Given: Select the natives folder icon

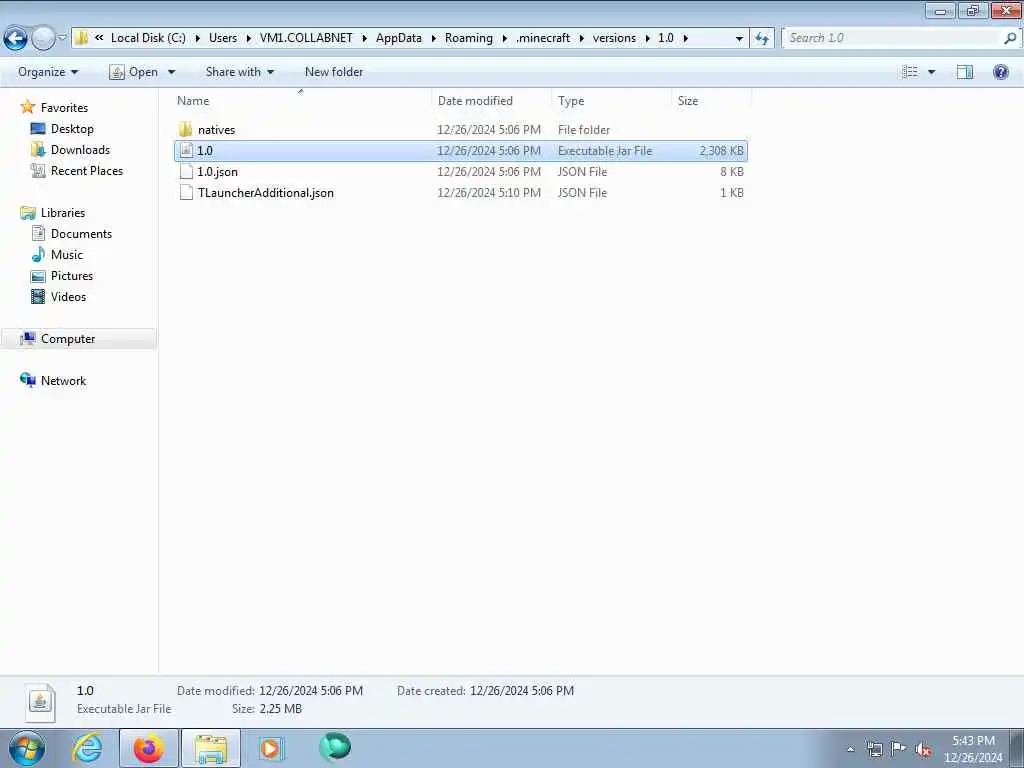Looking at the screenshot, I should pyautogui.click(x=185, y=129).
